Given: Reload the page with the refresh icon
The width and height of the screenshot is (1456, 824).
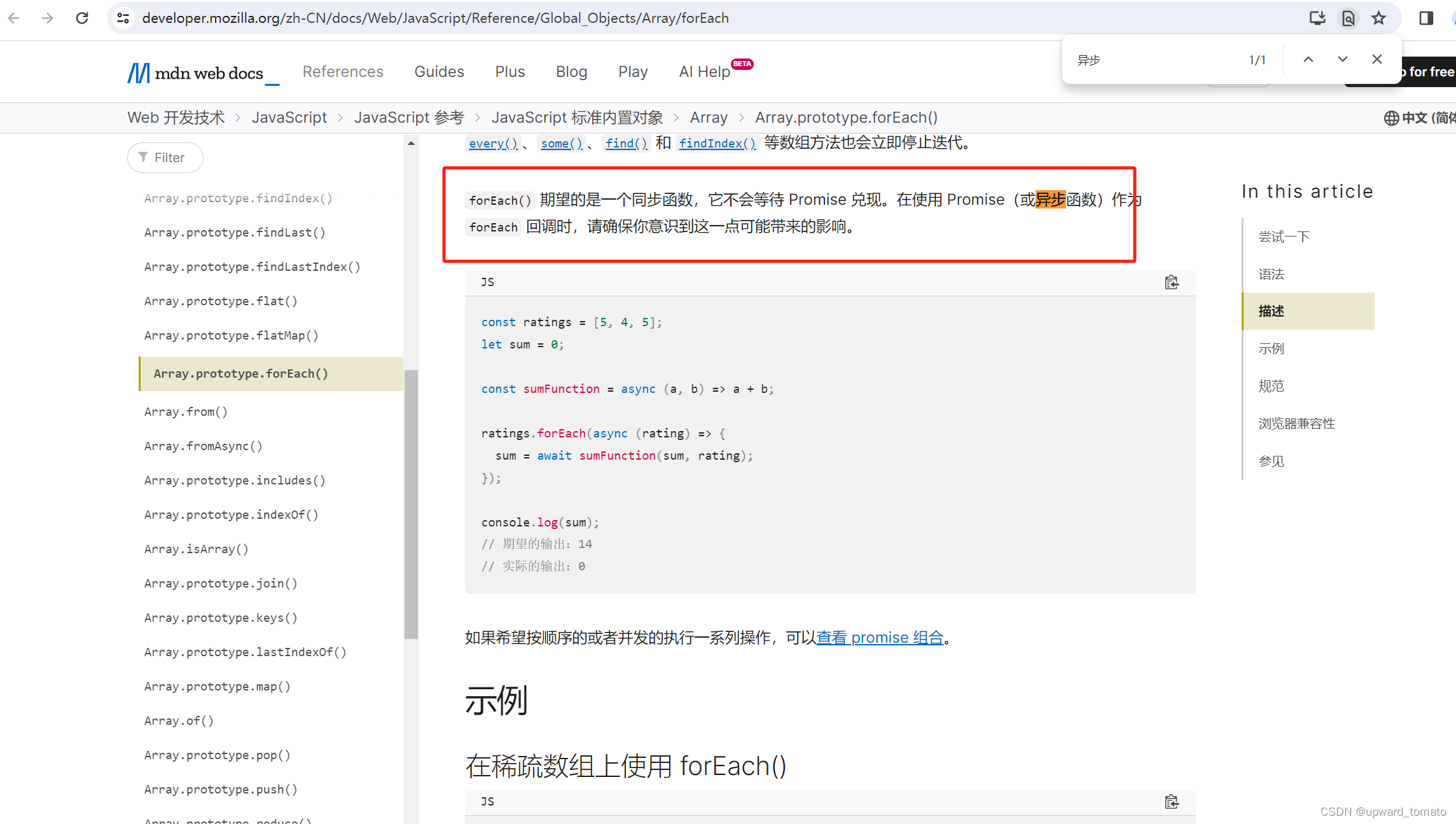Looking at the screenshot, I should (82, 18).
